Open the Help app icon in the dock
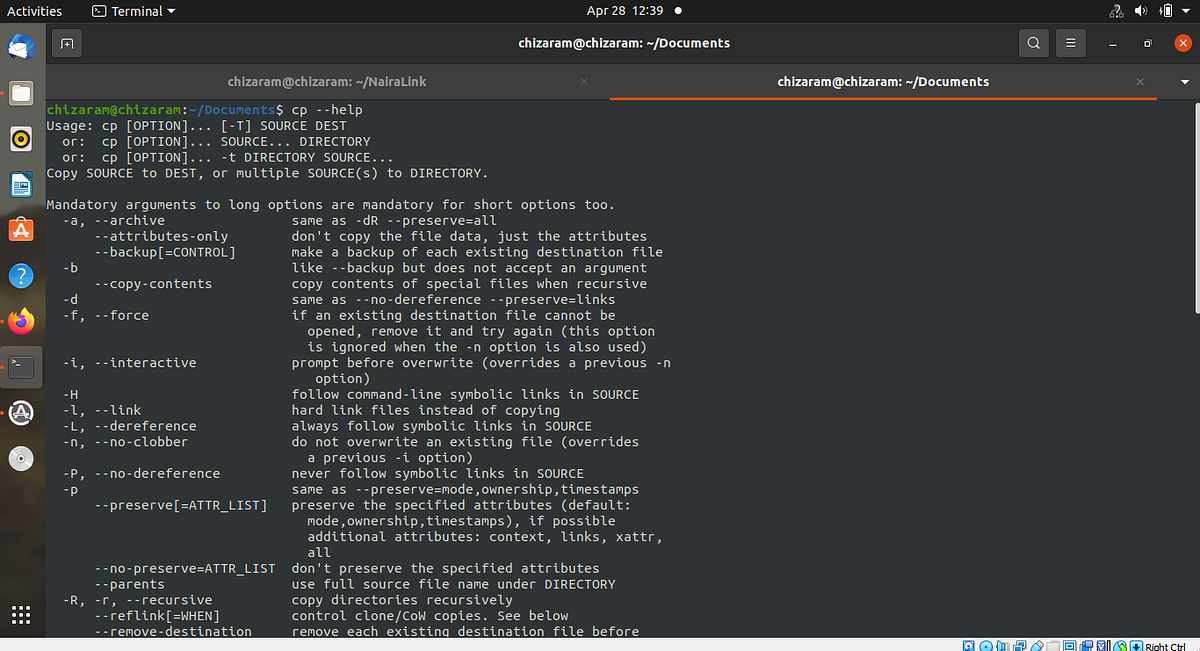The height and width of the screenshot is (651, 1200). pyautogui.click(x=21, y=275)
